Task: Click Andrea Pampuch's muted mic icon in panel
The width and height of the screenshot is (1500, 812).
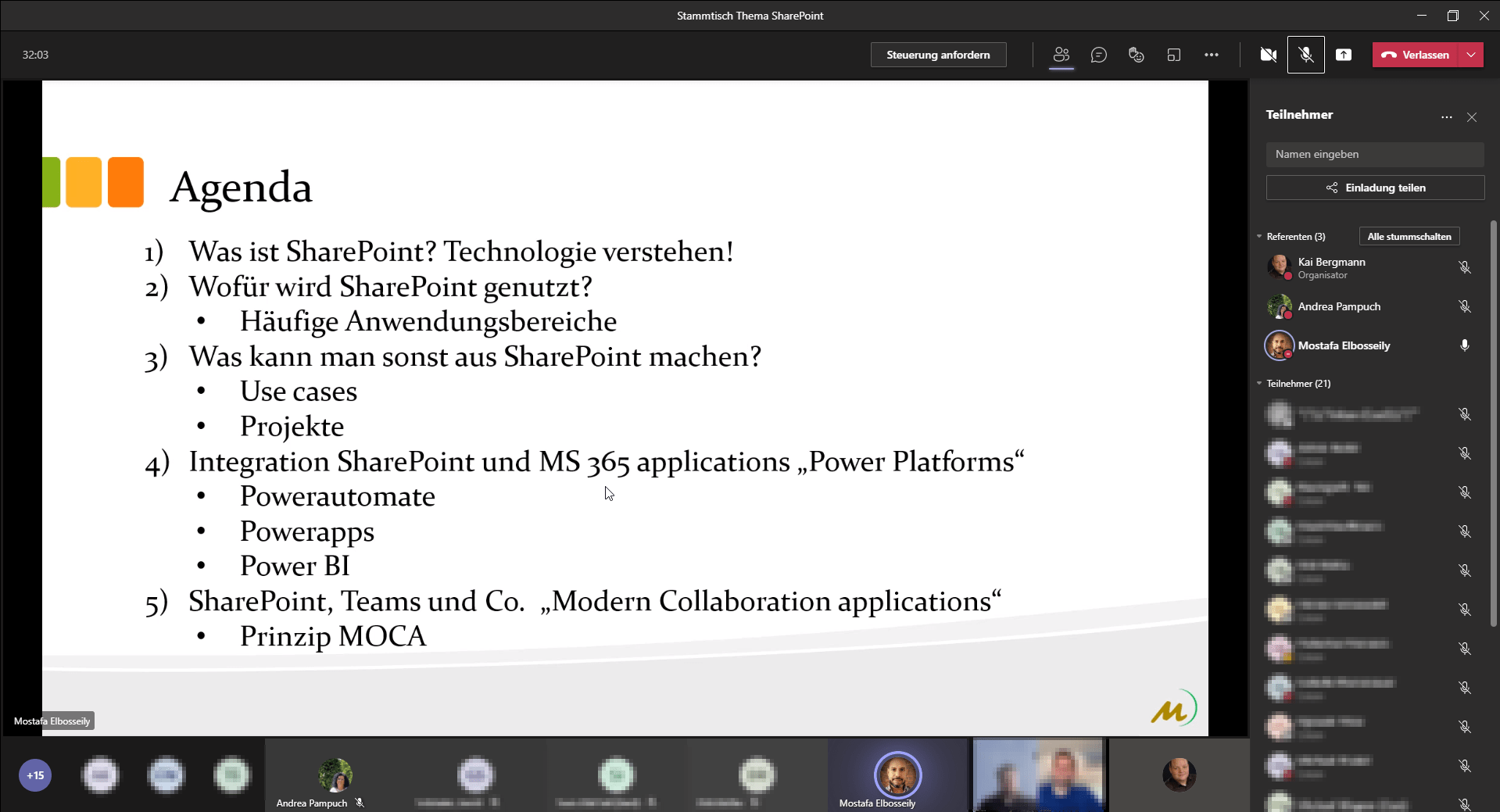Action: click(1465, 306)
